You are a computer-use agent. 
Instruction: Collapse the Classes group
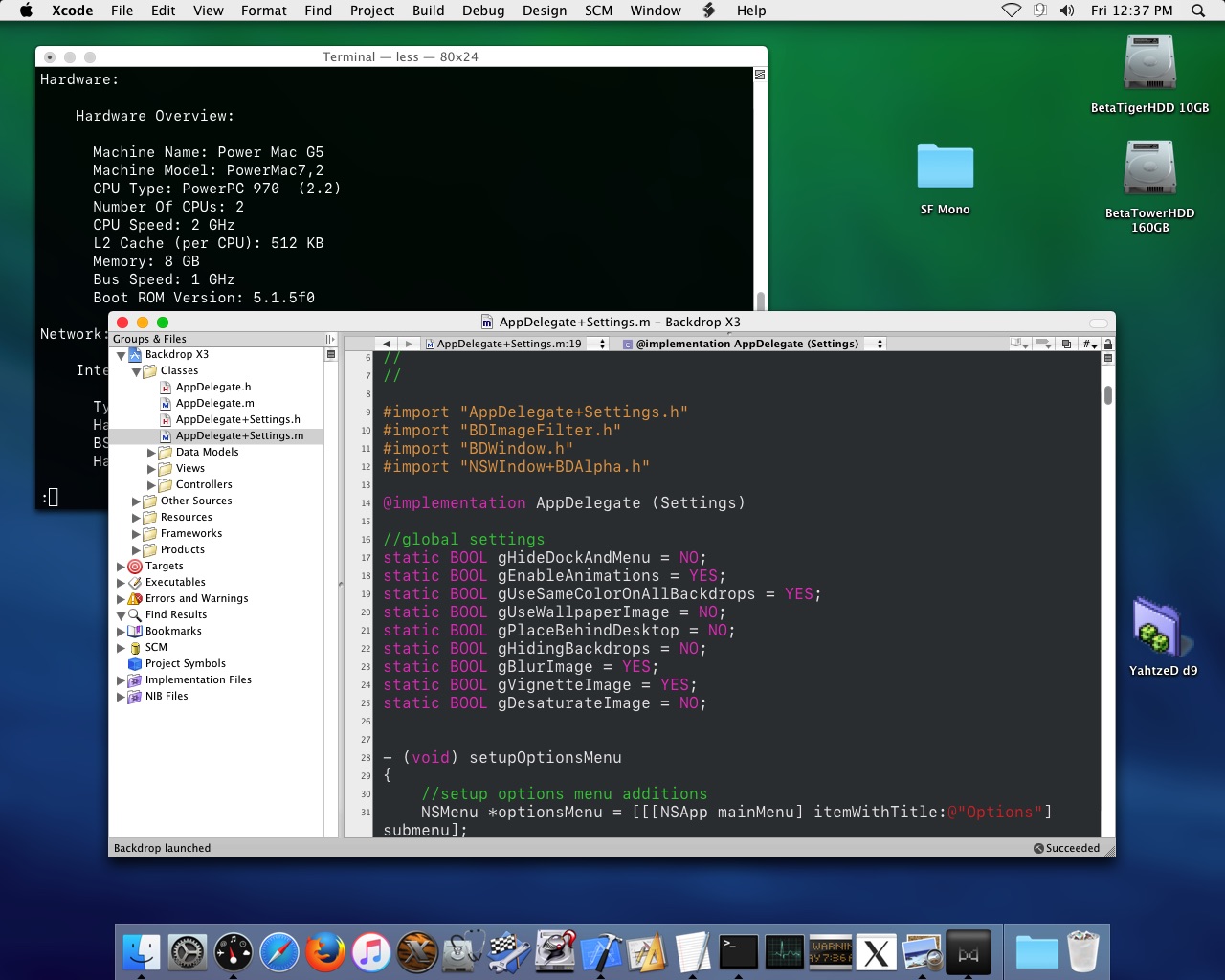136,371
